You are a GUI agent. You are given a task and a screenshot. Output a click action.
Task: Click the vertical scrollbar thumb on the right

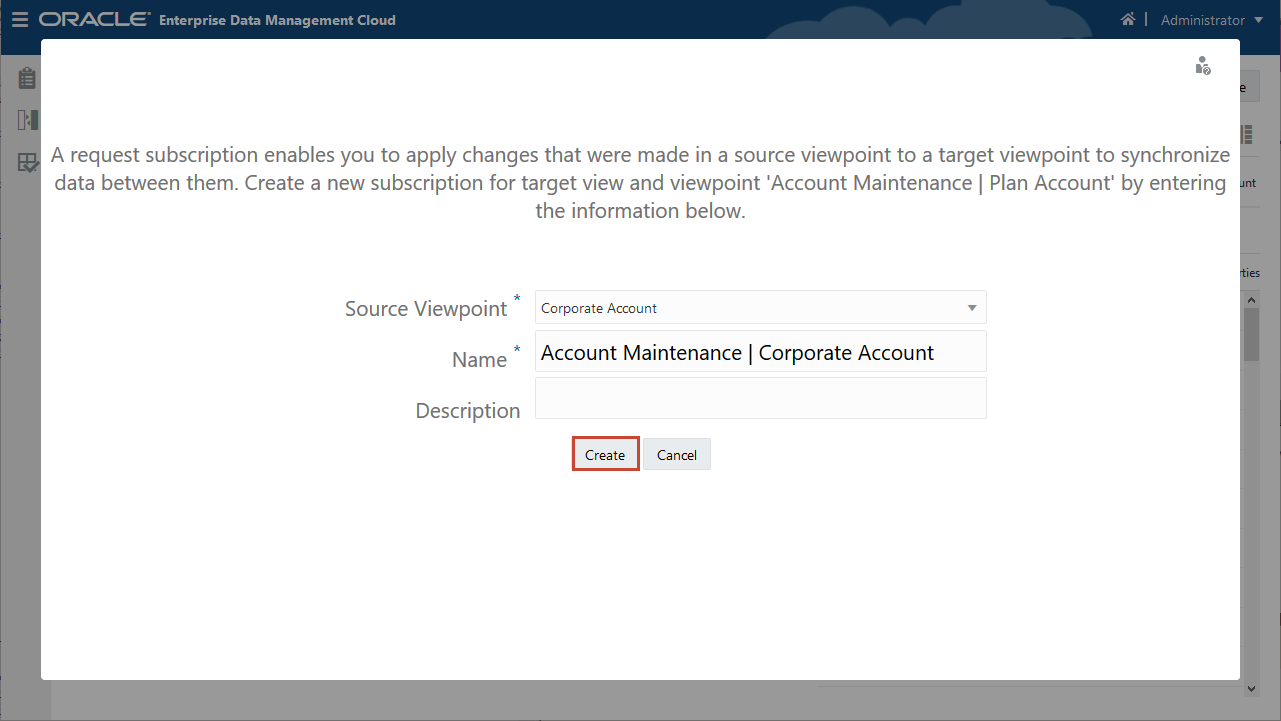[1251, 333]
